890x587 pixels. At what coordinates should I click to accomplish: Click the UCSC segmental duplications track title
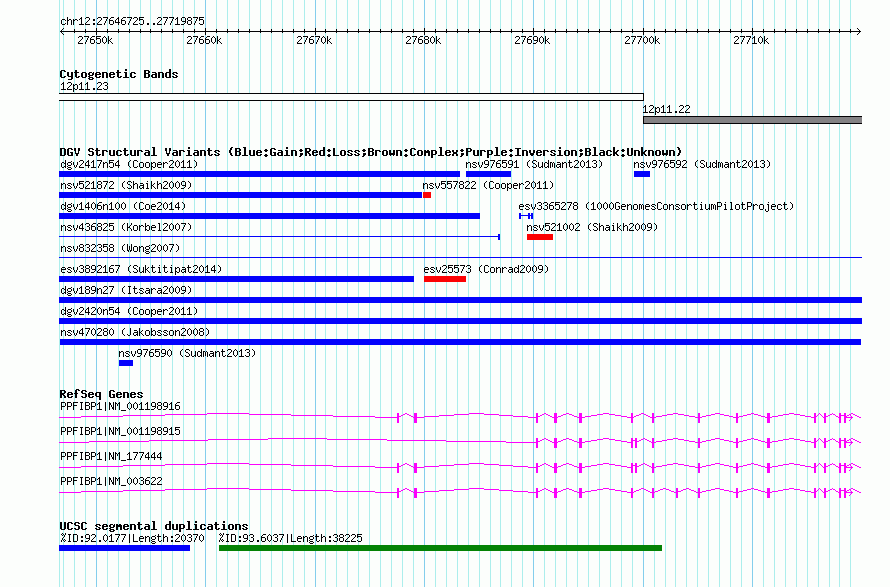pyautogui.click(x=154, y=526)
